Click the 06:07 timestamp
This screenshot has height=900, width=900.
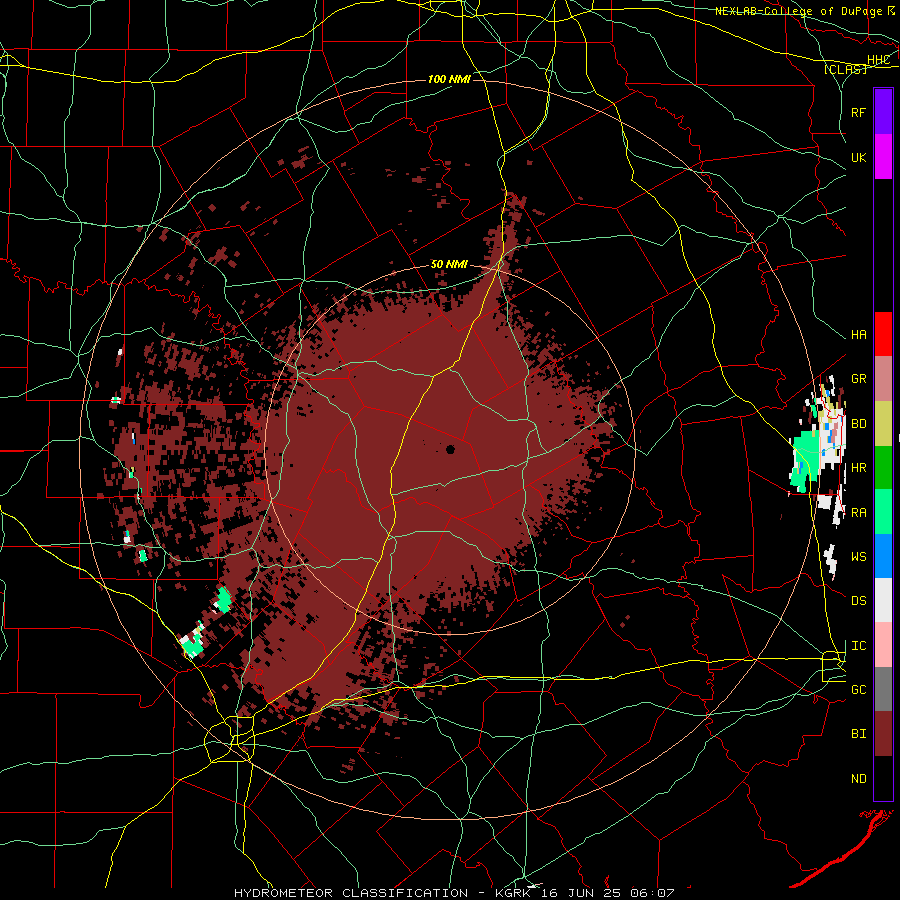[651, 893]
